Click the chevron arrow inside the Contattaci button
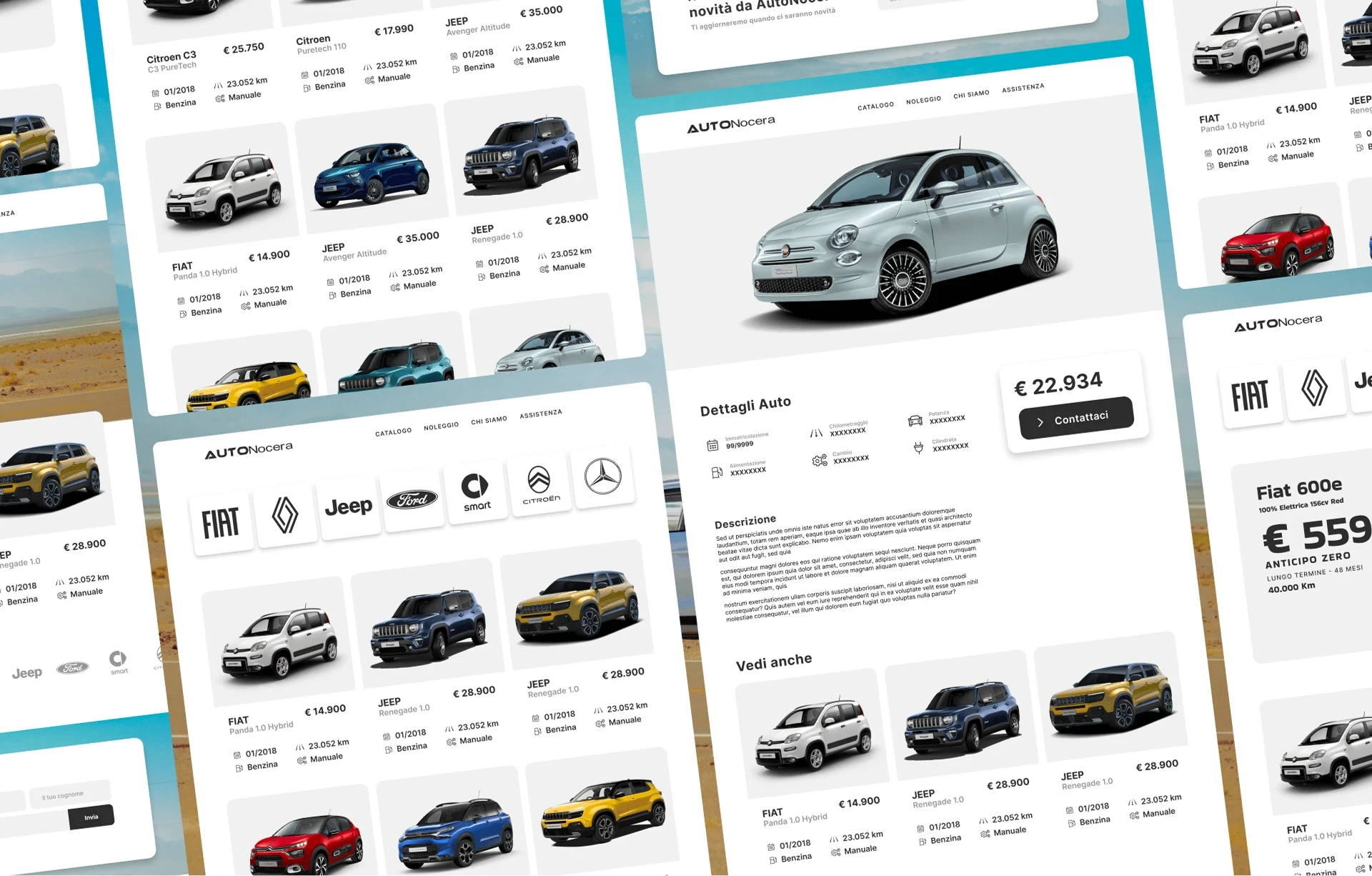 pyautogui.click(x=1040, y=422)
